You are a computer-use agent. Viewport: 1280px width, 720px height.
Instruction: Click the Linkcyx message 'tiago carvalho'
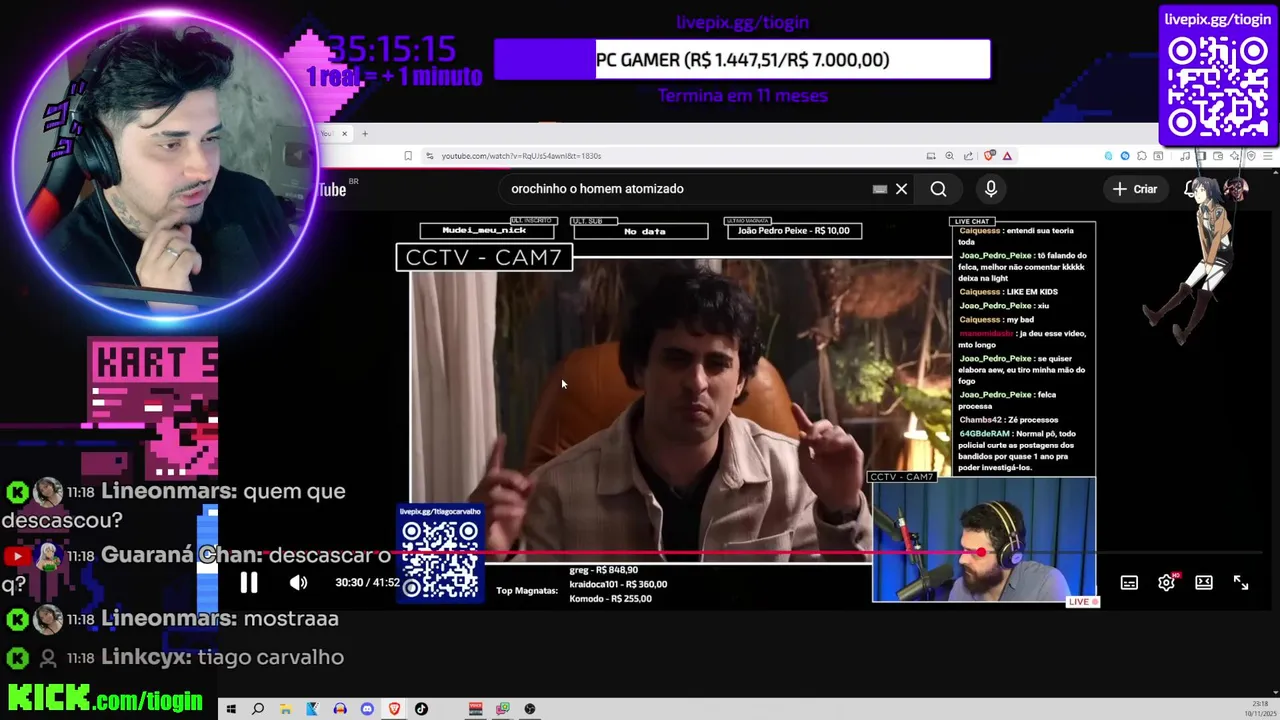271,657
